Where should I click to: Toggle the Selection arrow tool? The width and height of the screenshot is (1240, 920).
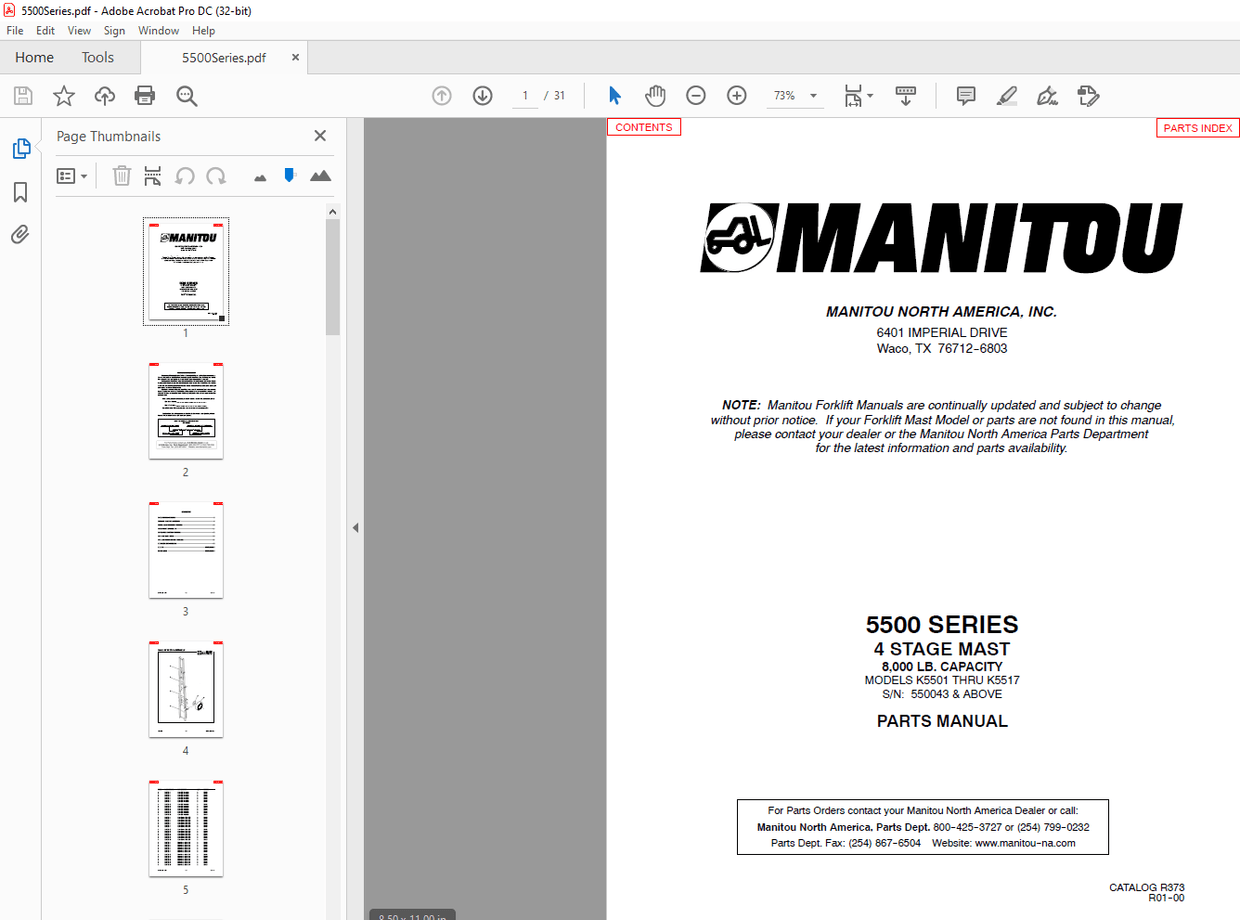pos(614,95)
